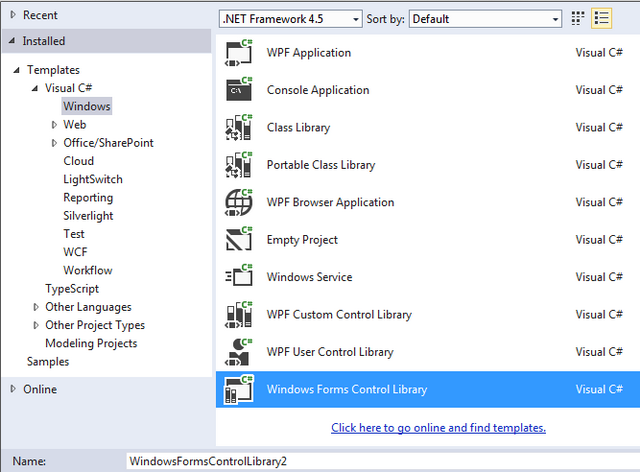Click the Visual C# tree label
640x472 pixels.
(x=68, y=88)
